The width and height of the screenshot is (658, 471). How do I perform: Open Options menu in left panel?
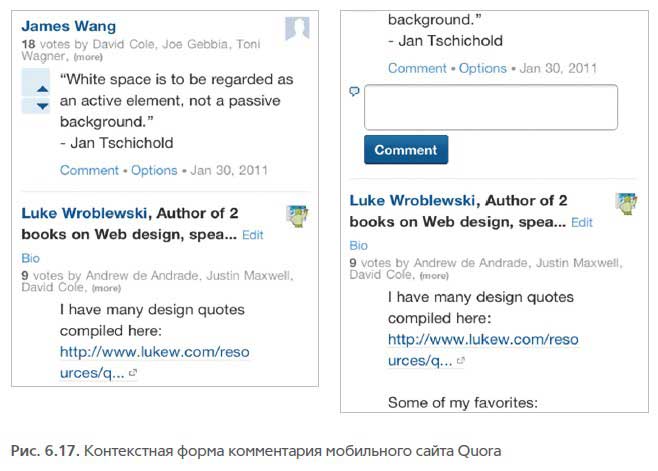(154, 170)
